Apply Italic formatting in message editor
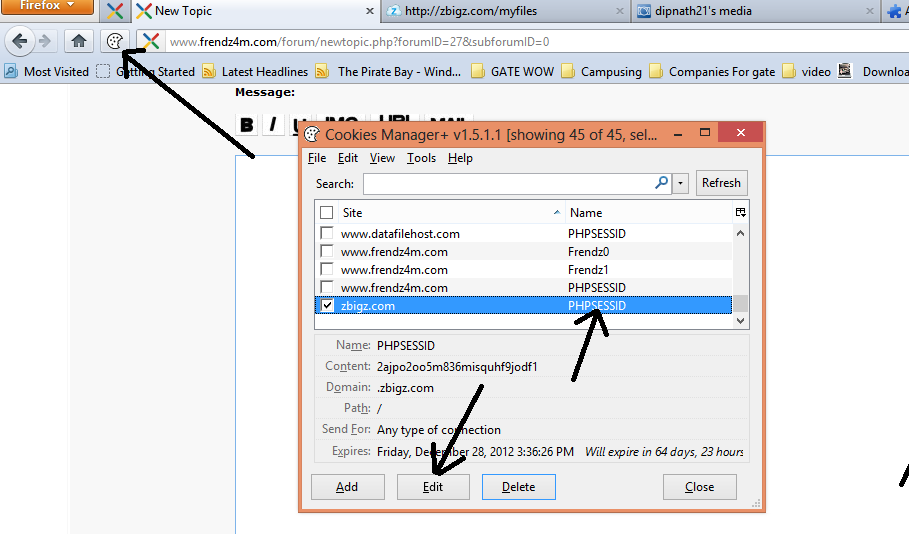Image resolution: width=909 pixels, height=534 pixels. (272, 125)
